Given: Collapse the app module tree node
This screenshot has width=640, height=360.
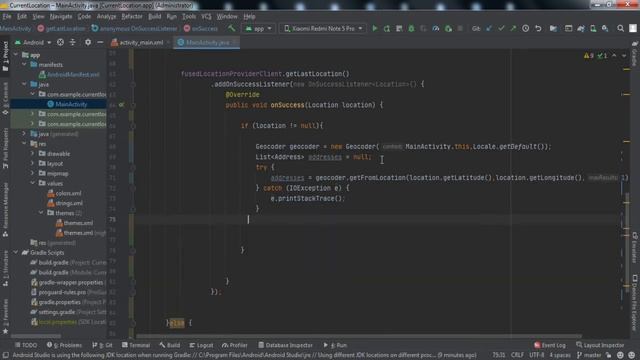Looking at the screenshot, I should coord(16,55).
